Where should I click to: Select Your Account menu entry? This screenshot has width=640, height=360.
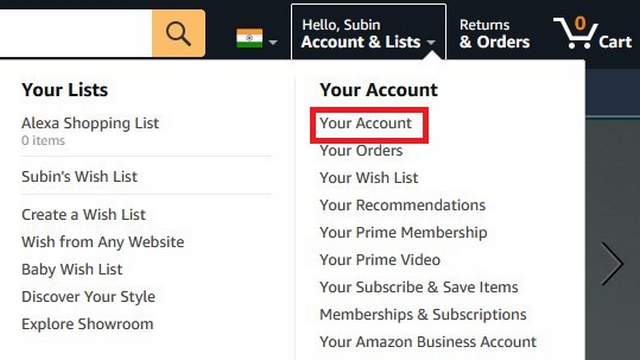click(x=365, y=123)
